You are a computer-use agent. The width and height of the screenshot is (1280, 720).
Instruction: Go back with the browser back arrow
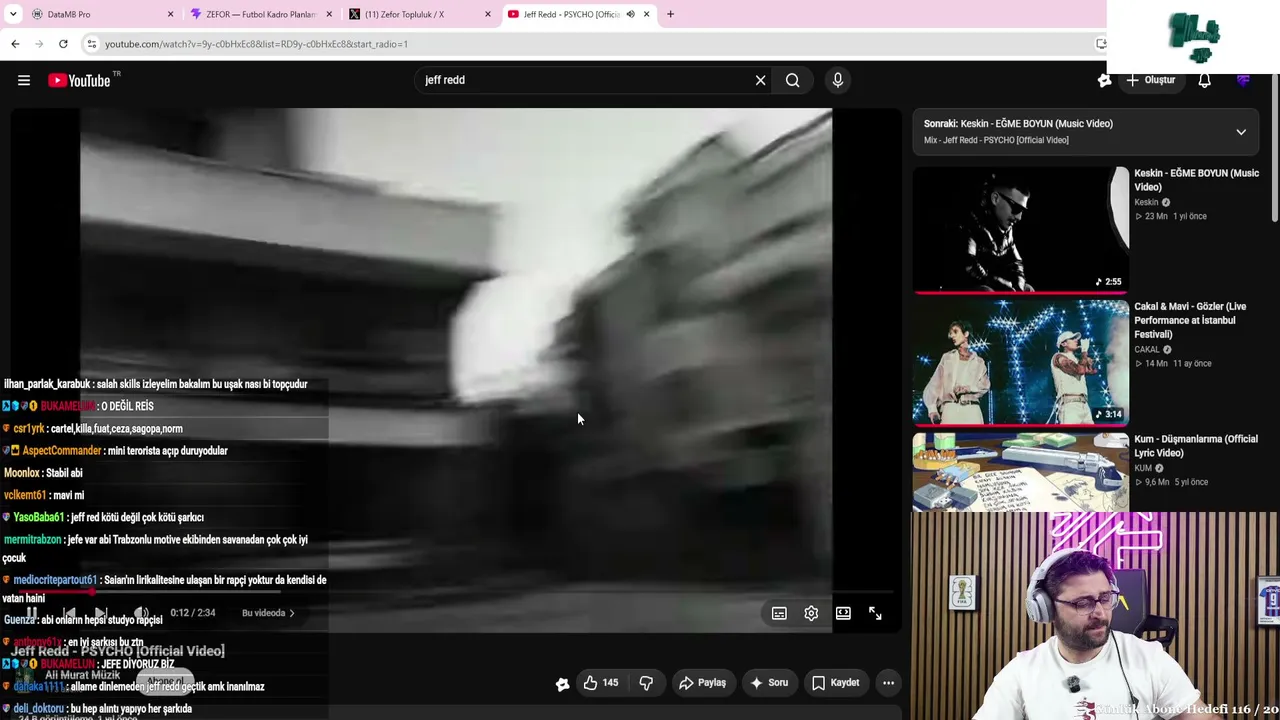click(x=15, y=44)
